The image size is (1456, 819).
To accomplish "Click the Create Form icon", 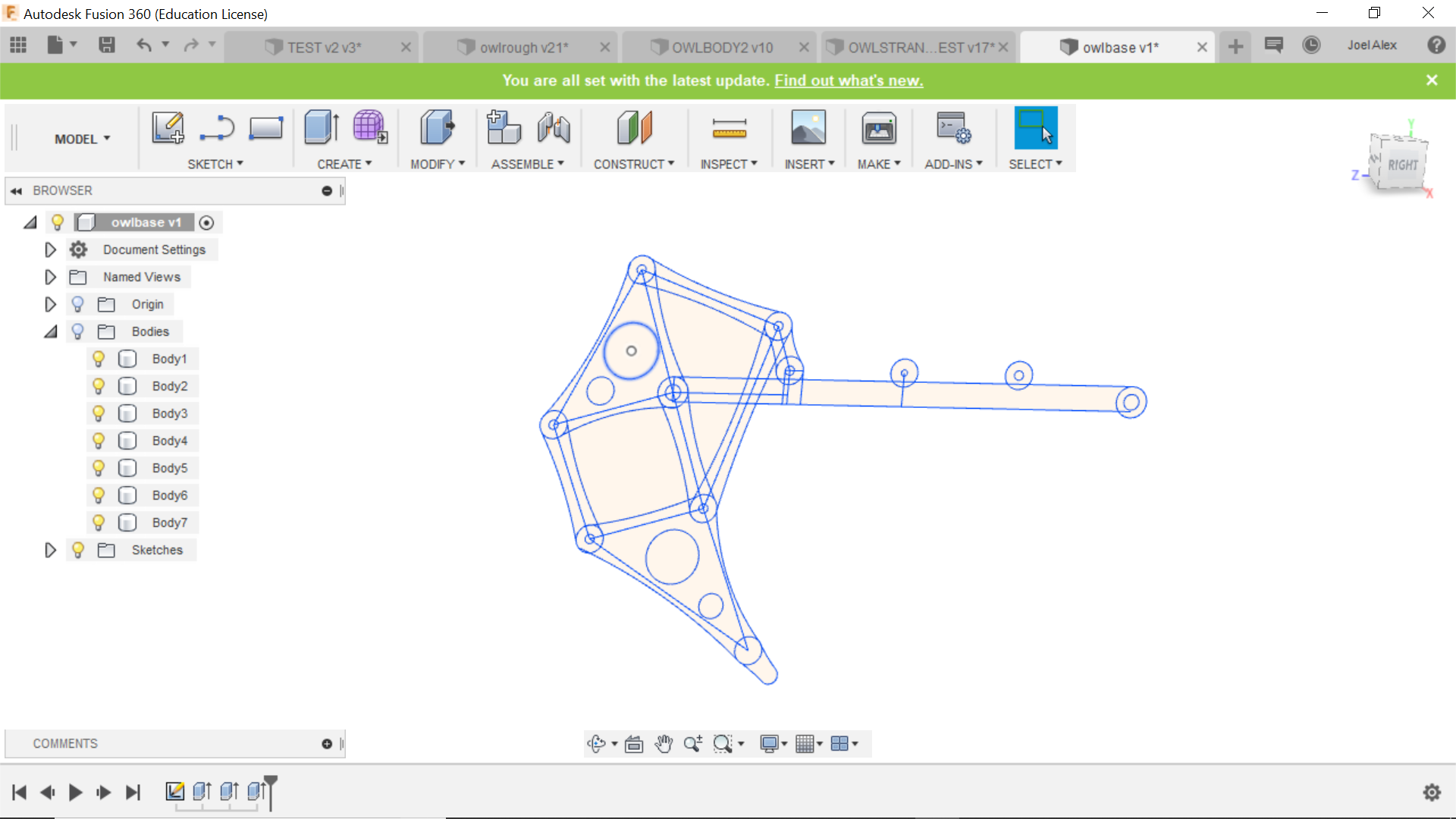I will pos(370,127).
